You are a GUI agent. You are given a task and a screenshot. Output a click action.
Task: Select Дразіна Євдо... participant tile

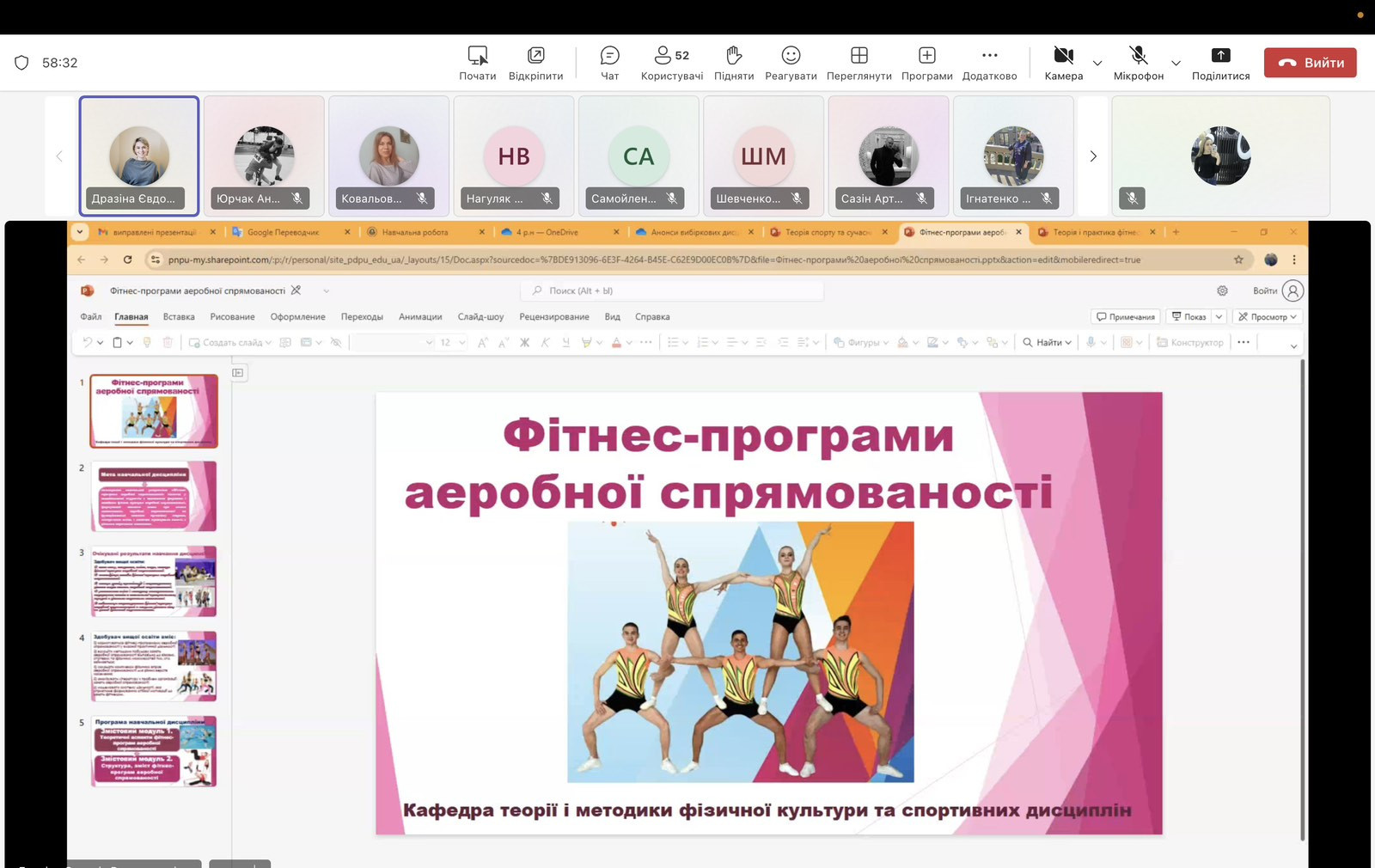[x=139, y=156]
